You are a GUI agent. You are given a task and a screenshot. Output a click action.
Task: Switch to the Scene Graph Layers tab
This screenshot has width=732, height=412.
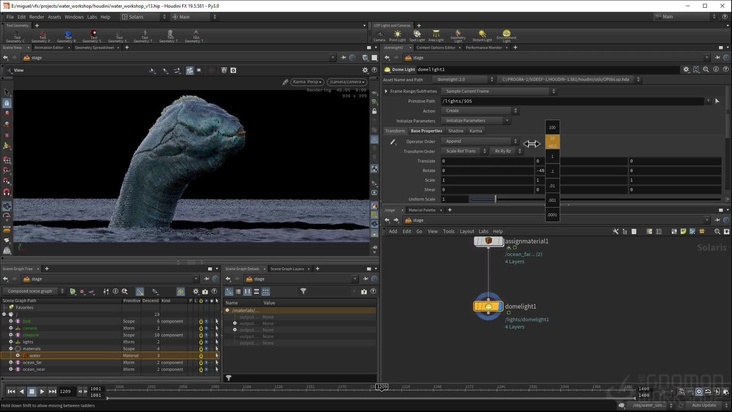[x=287, y=269]
